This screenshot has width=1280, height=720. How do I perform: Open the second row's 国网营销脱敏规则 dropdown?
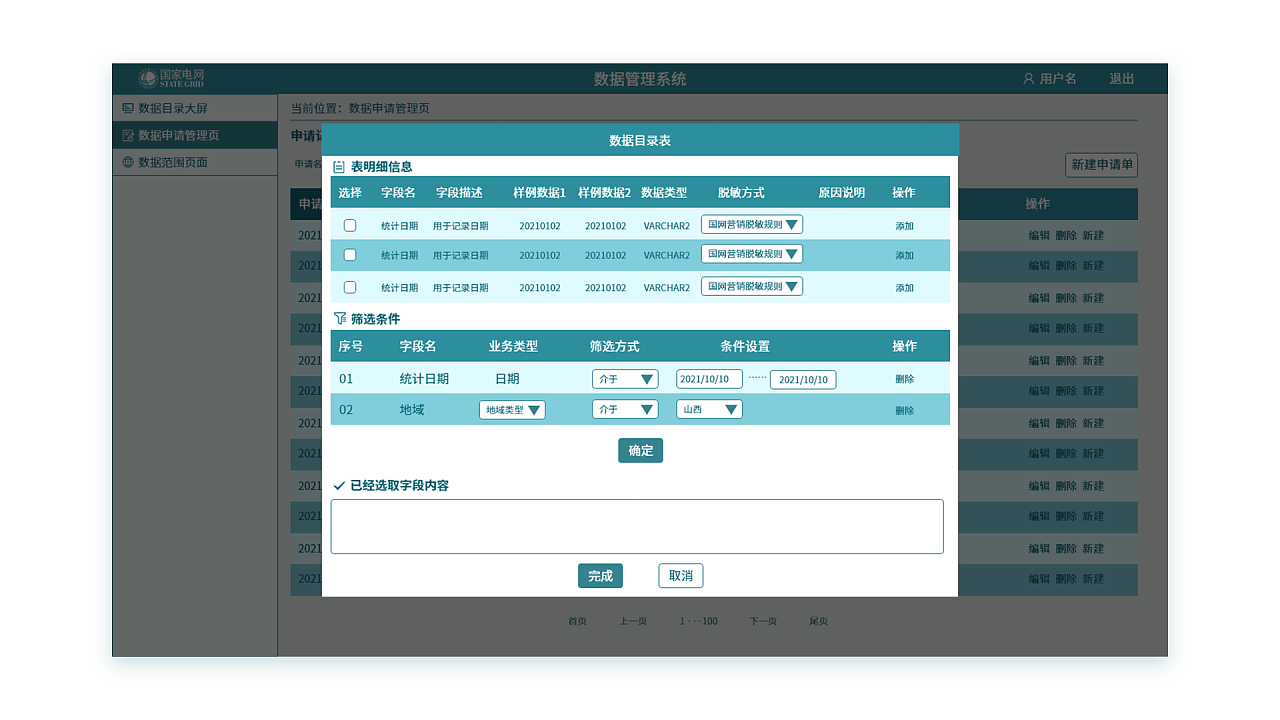(752, 254)
